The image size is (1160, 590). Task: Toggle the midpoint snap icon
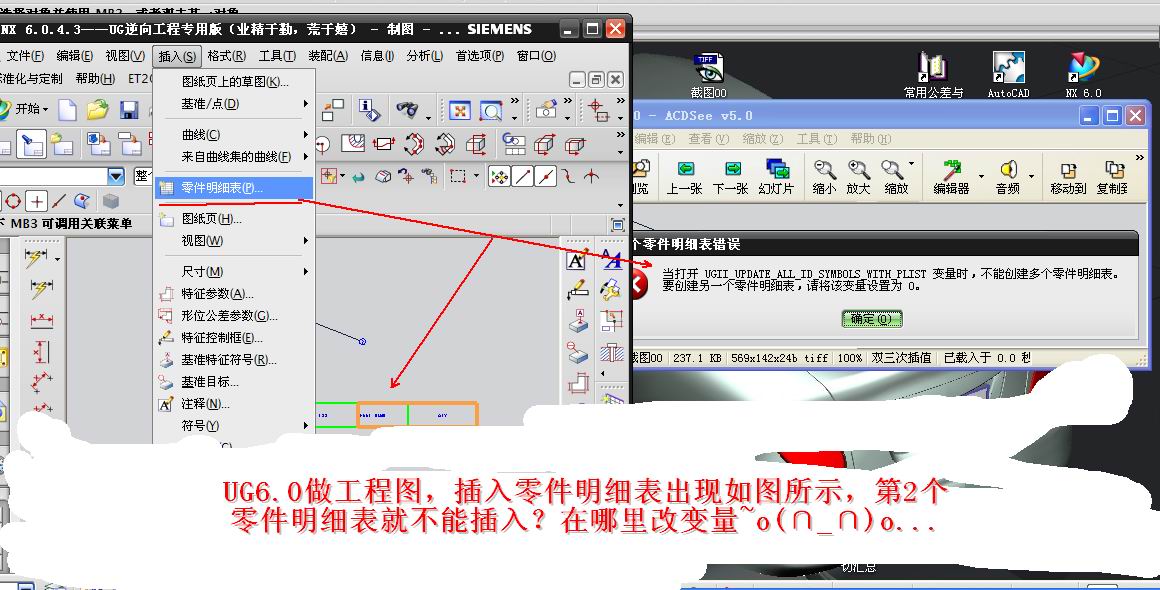pyautogui.click(x=546, y=177)
